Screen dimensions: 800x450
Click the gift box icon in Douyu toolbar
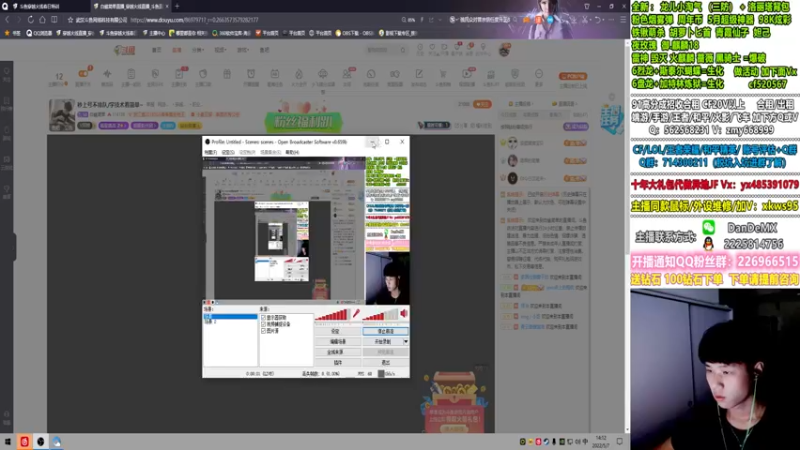pyautogui.click(x=227, y=74)
